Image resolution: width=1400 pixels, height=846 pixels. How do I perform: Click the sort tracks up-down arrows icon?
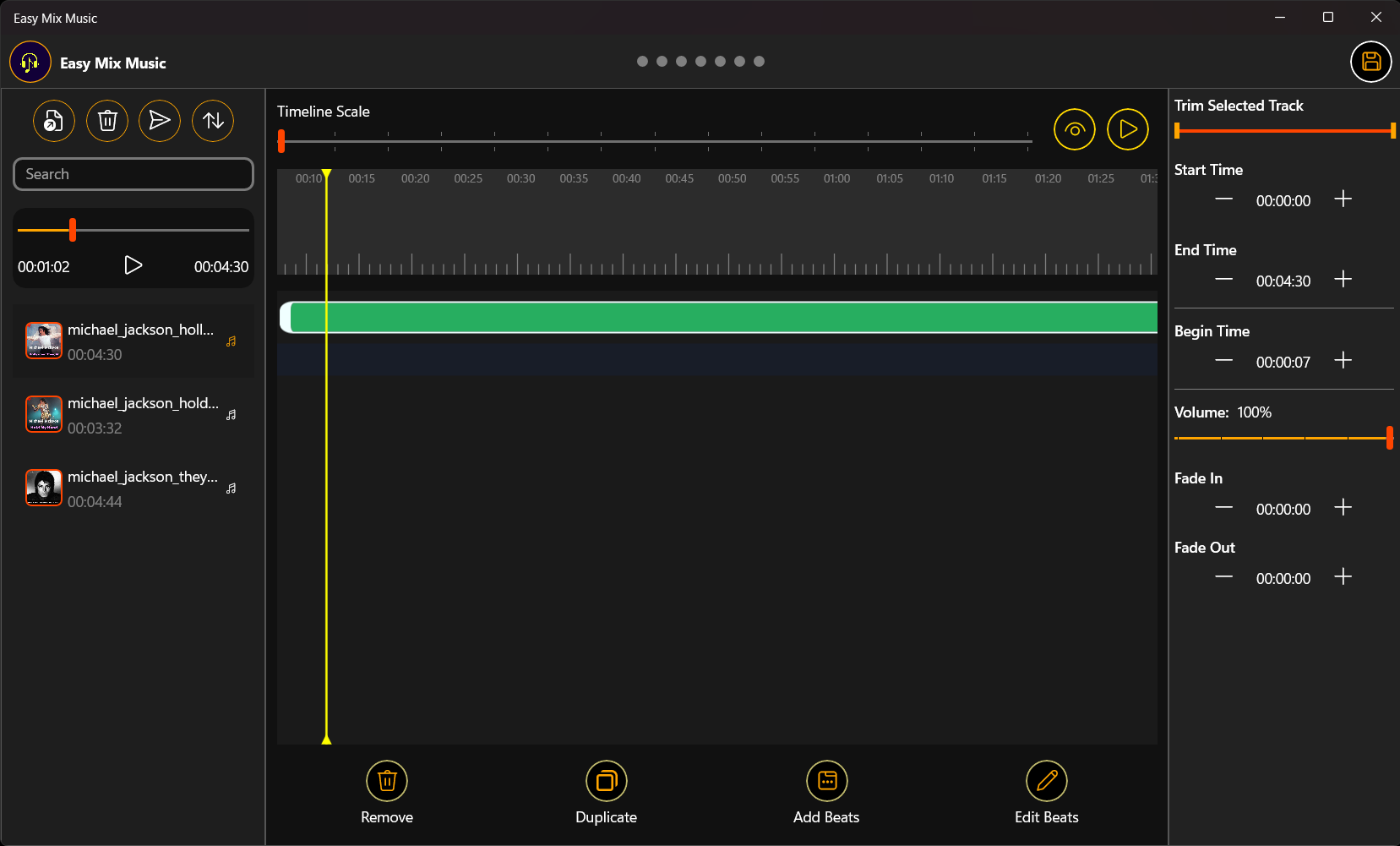coord(212,121)
